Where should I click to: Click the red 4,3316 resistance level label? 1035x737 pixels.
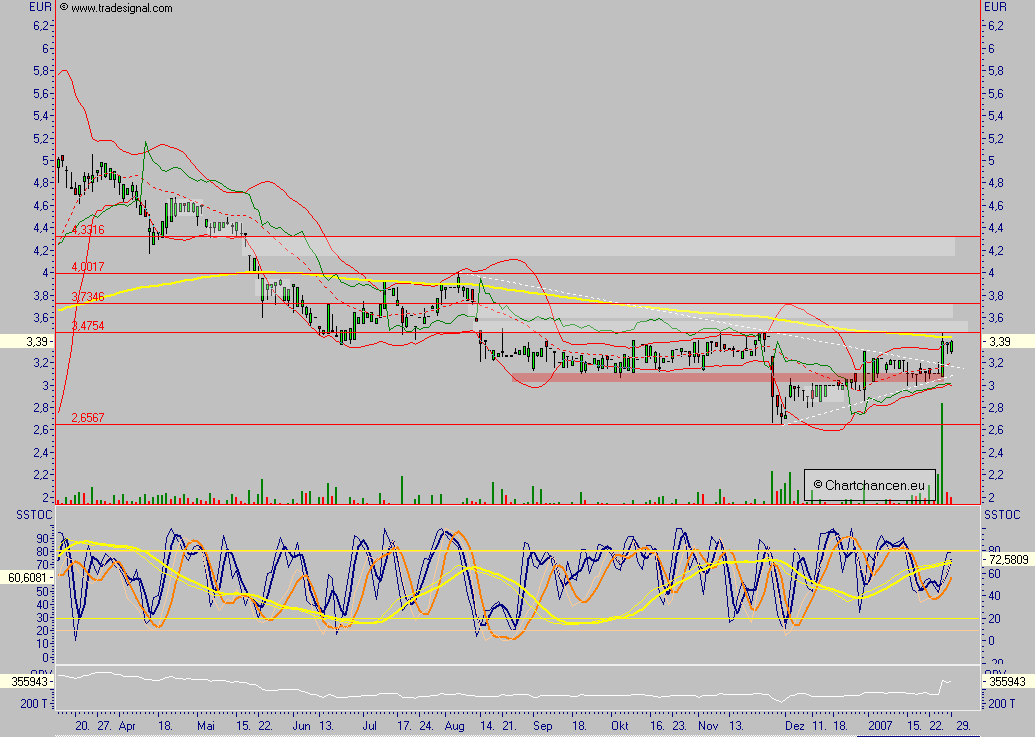88,230
